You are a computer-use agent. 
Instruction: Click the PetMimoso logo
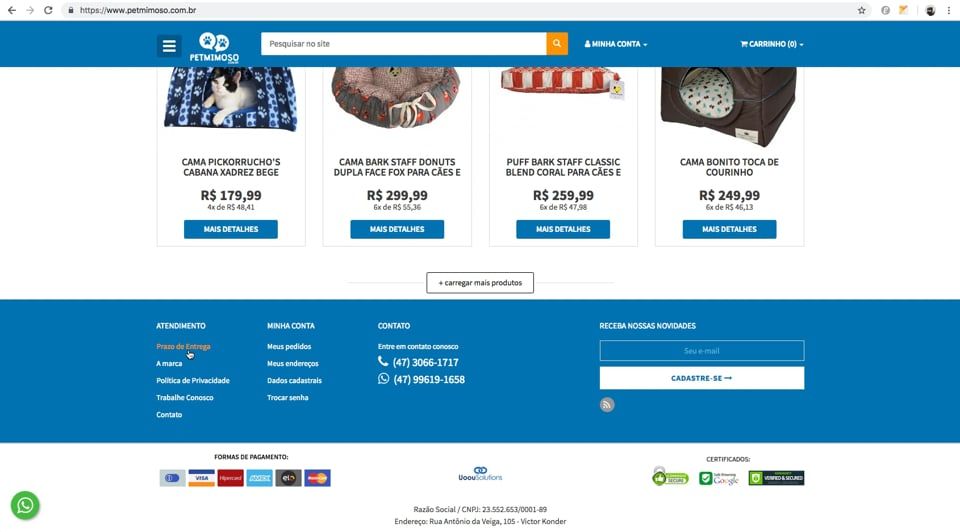pos(214,47)
